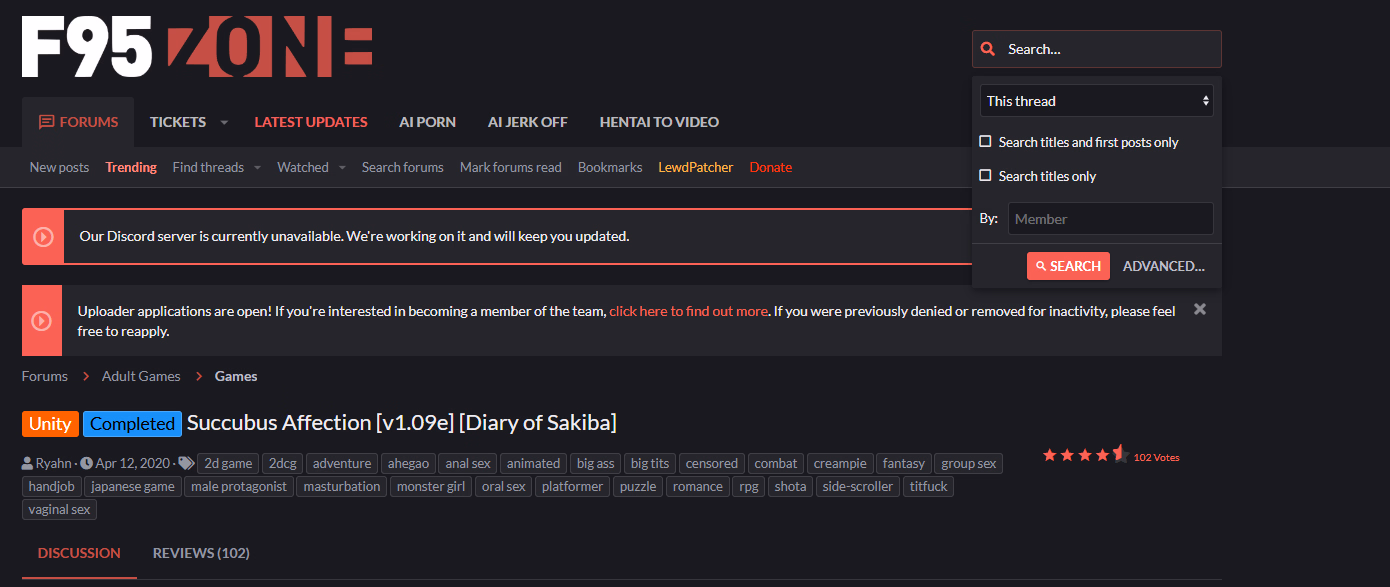The image size is (1390, 587).
Task: Follow 'click here to find out more' link
Action: click(x=689, y=311)
